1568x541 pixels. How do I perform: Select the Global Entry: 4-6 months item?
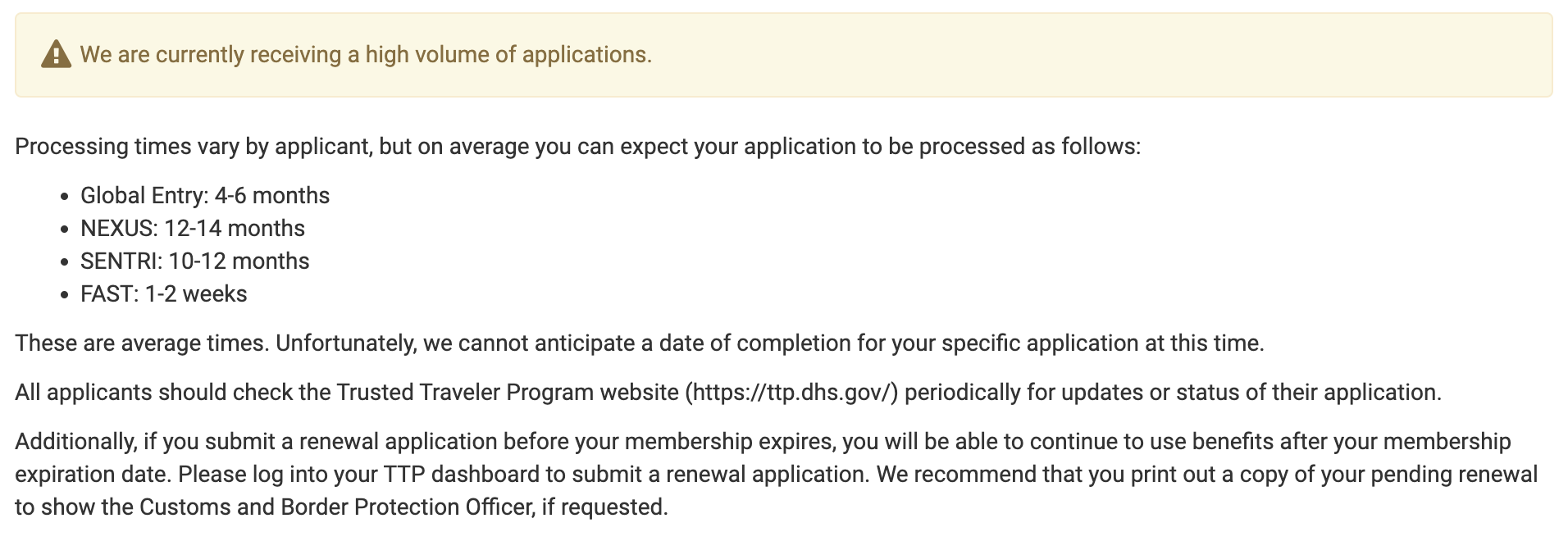(205, 196)
